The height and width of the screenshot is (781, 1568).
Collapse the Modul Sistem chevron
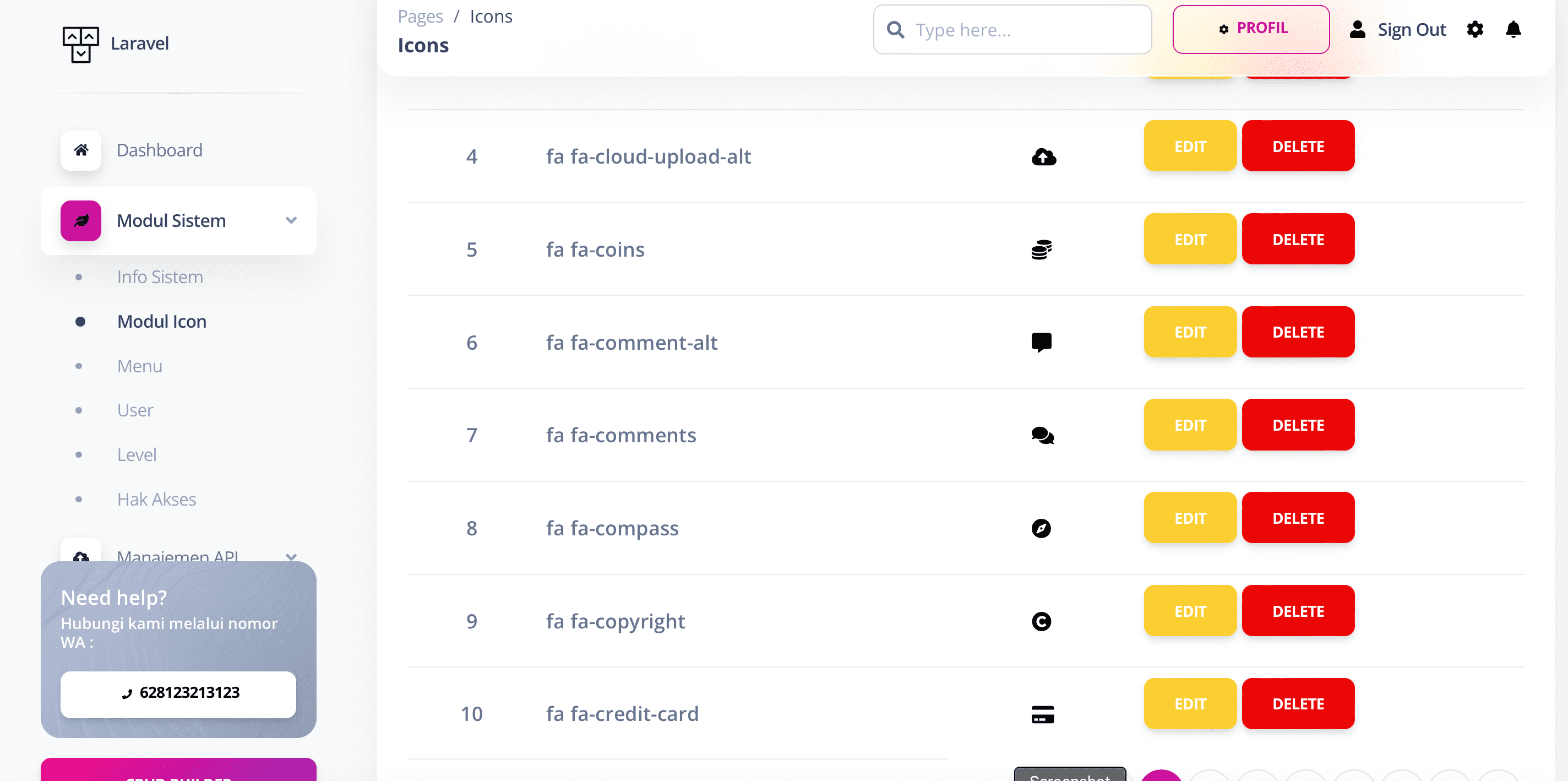click(x=291, y=220)
